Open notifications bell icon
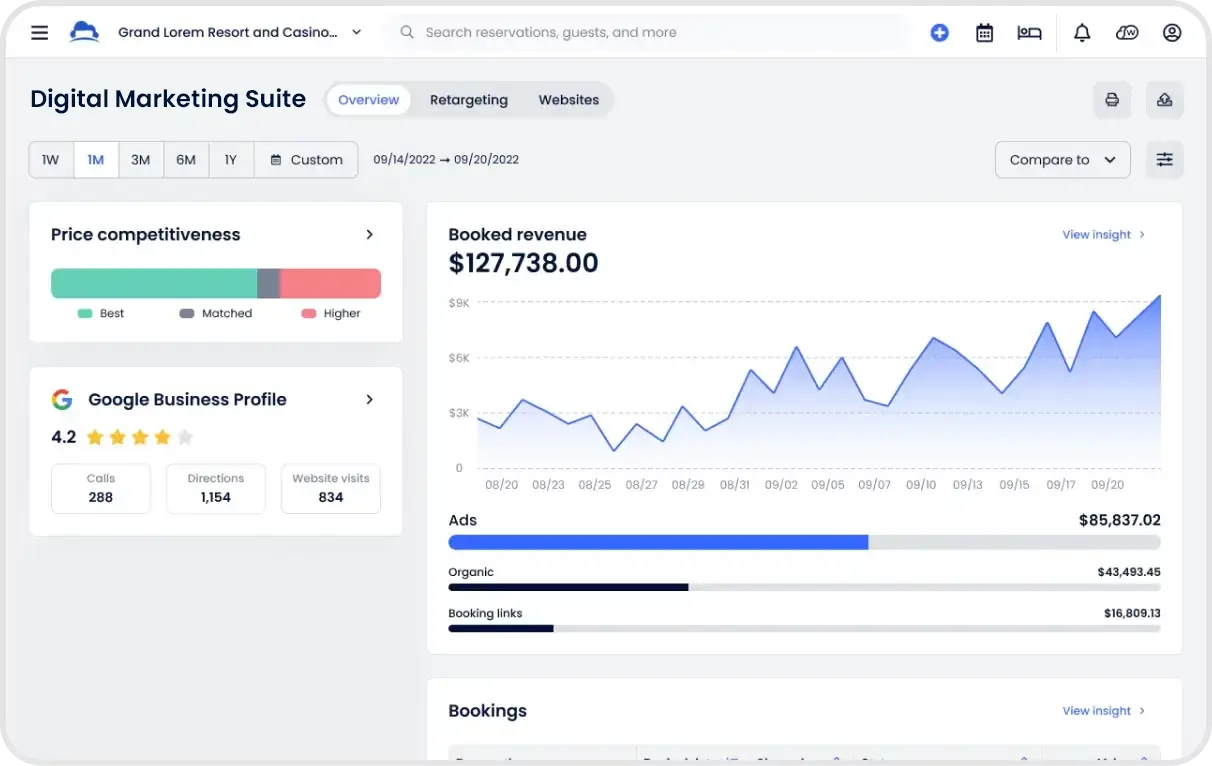Viewport: 1212px width, 766px height. (x=1082, y=32)
